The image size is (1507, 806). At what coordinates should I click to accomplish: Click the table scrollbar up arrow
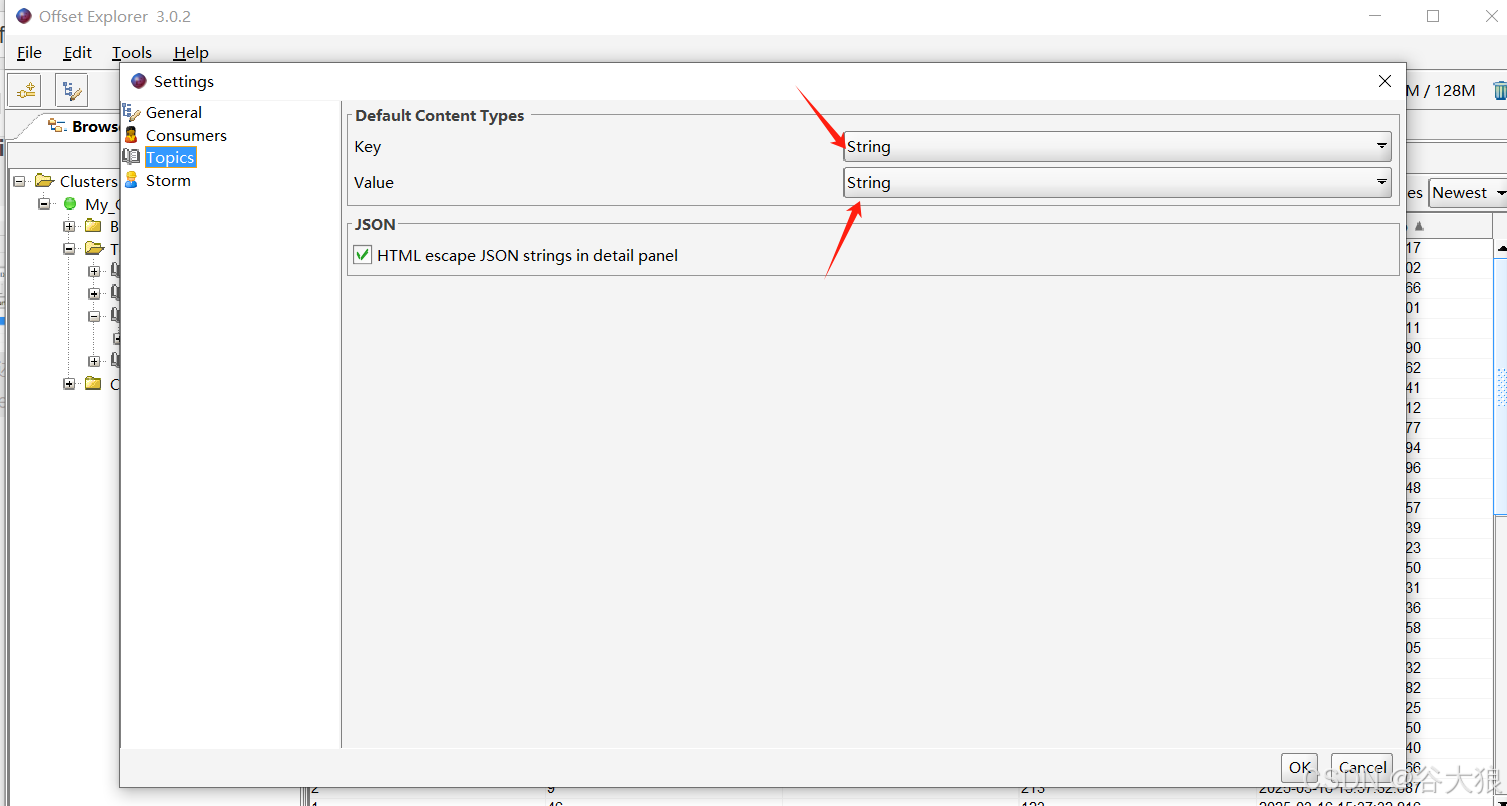click(x=1501, y=248)
